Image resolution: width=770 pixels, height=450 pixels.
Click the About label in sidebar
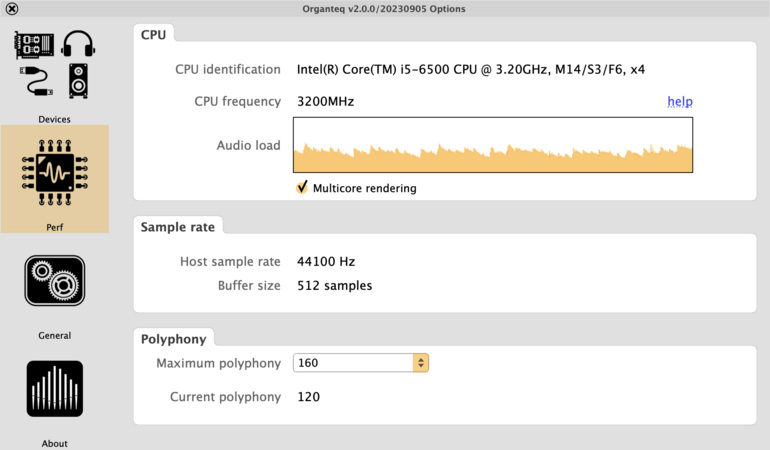point(55,444)
